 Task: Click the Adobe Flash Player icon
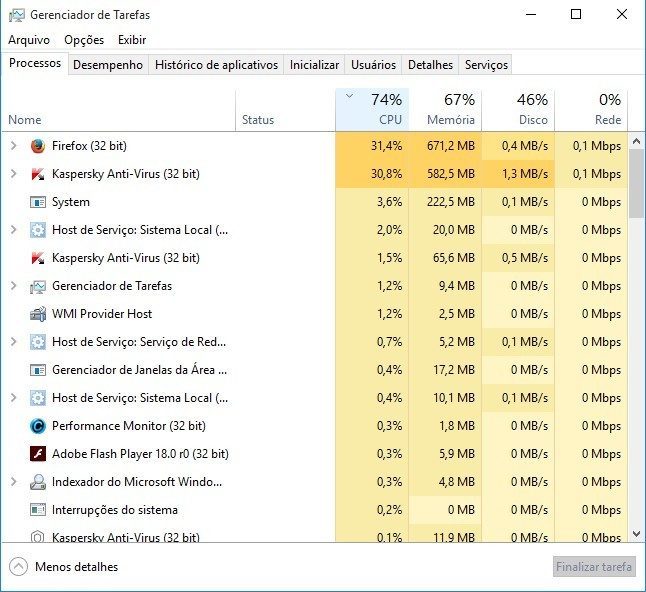38,454
